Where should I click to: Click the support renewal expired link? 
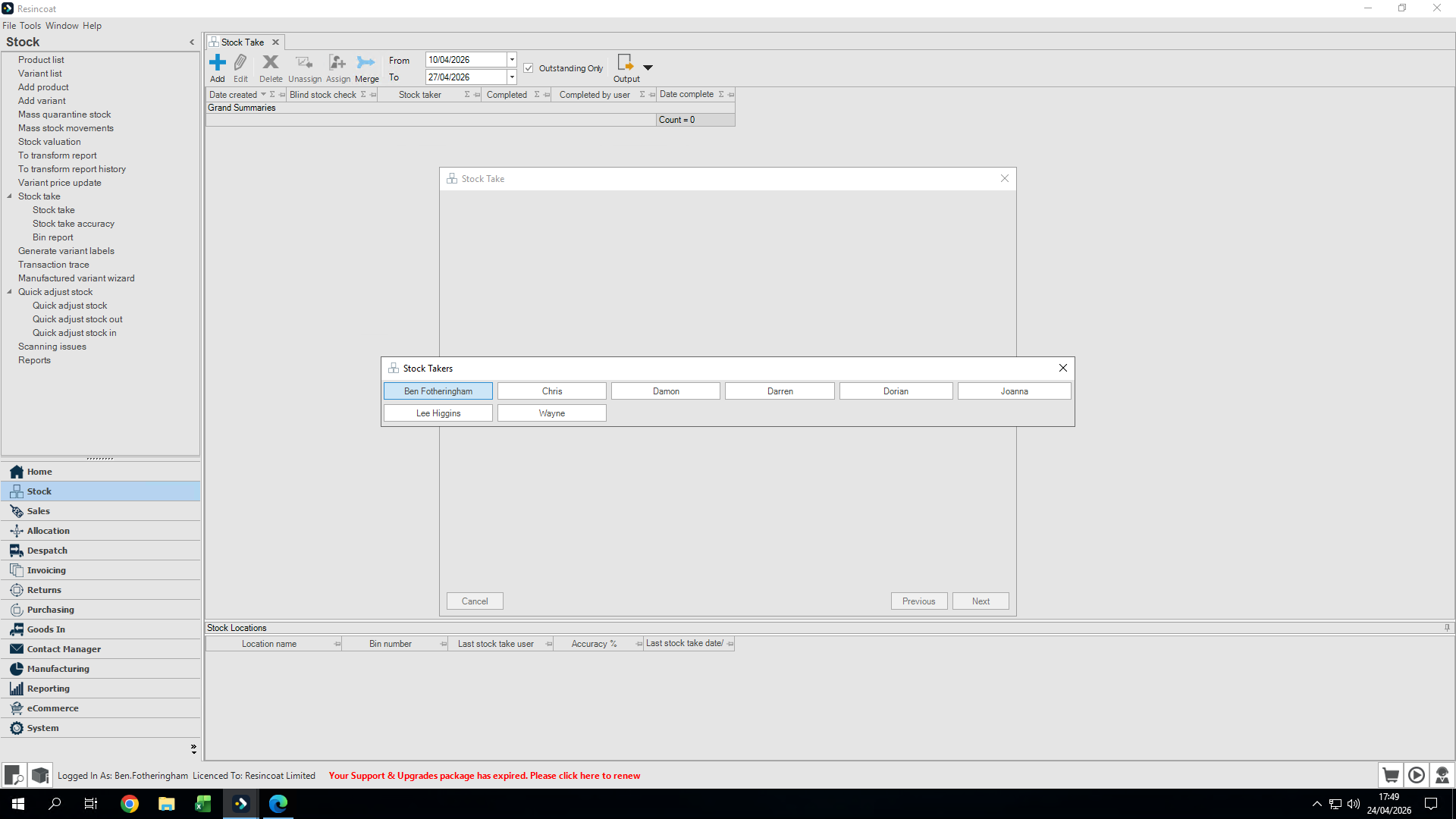coord(484,776)
